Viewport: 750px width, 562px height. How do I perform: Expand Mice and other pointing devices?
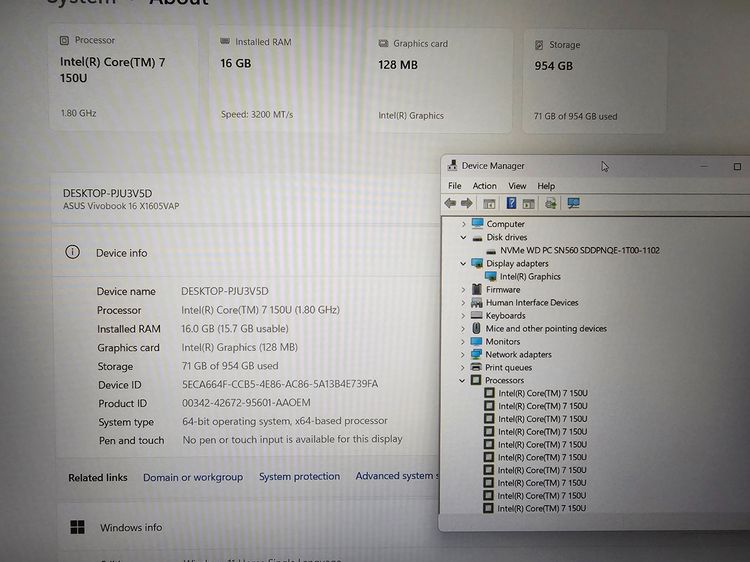(x=463, y=329)
